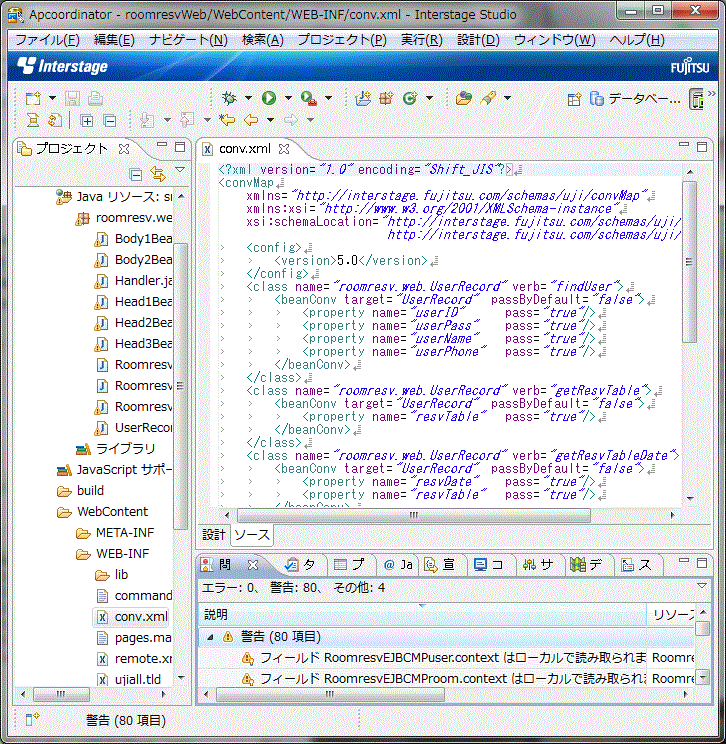Viewport: 726px width, 744px height.
Task: Select the ライブラリ node
Action: click(116, 448)
